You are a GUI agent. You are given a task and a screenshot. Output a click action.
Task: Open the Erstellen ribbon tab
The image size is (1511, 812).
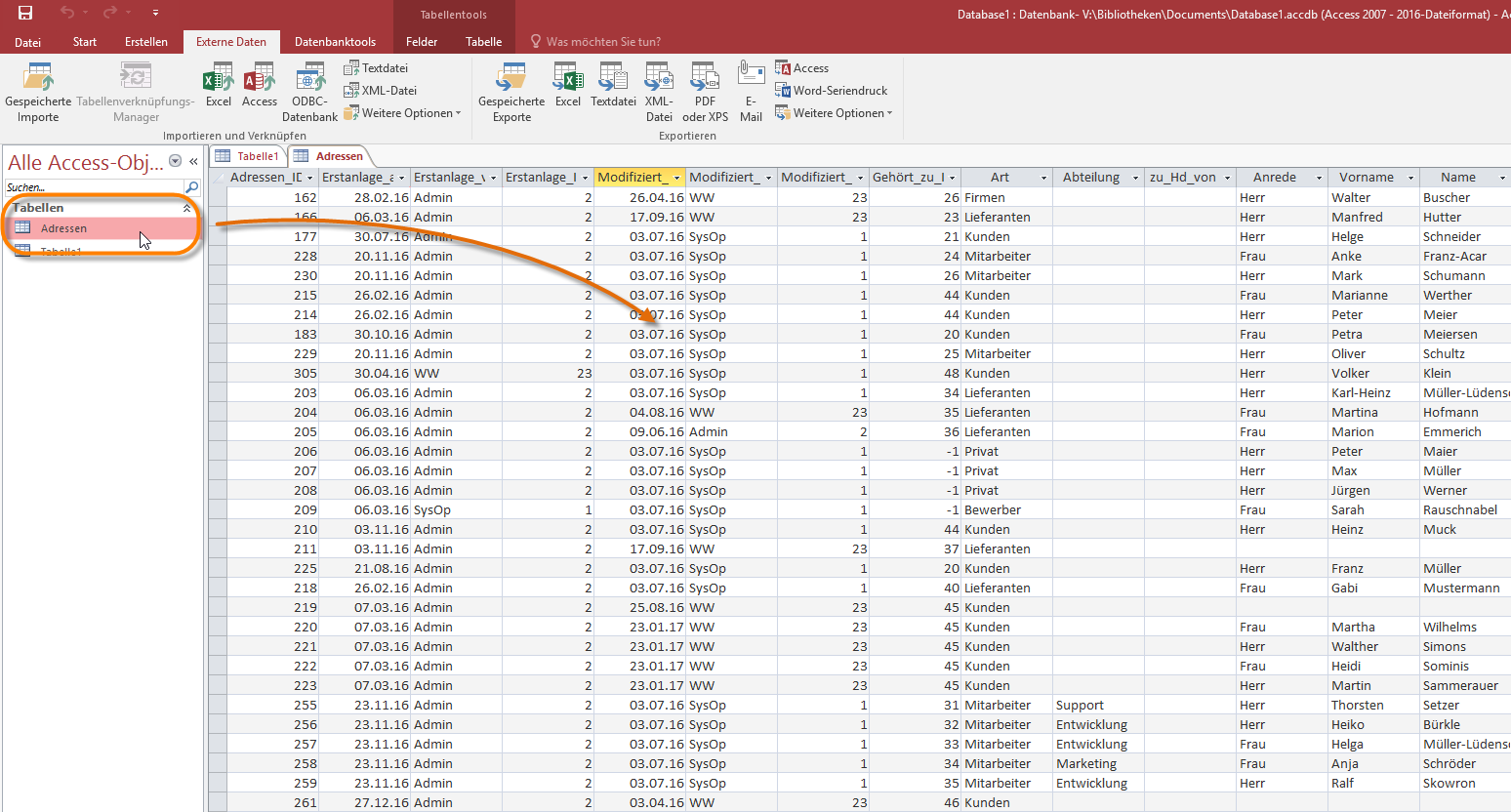[146, 42]
